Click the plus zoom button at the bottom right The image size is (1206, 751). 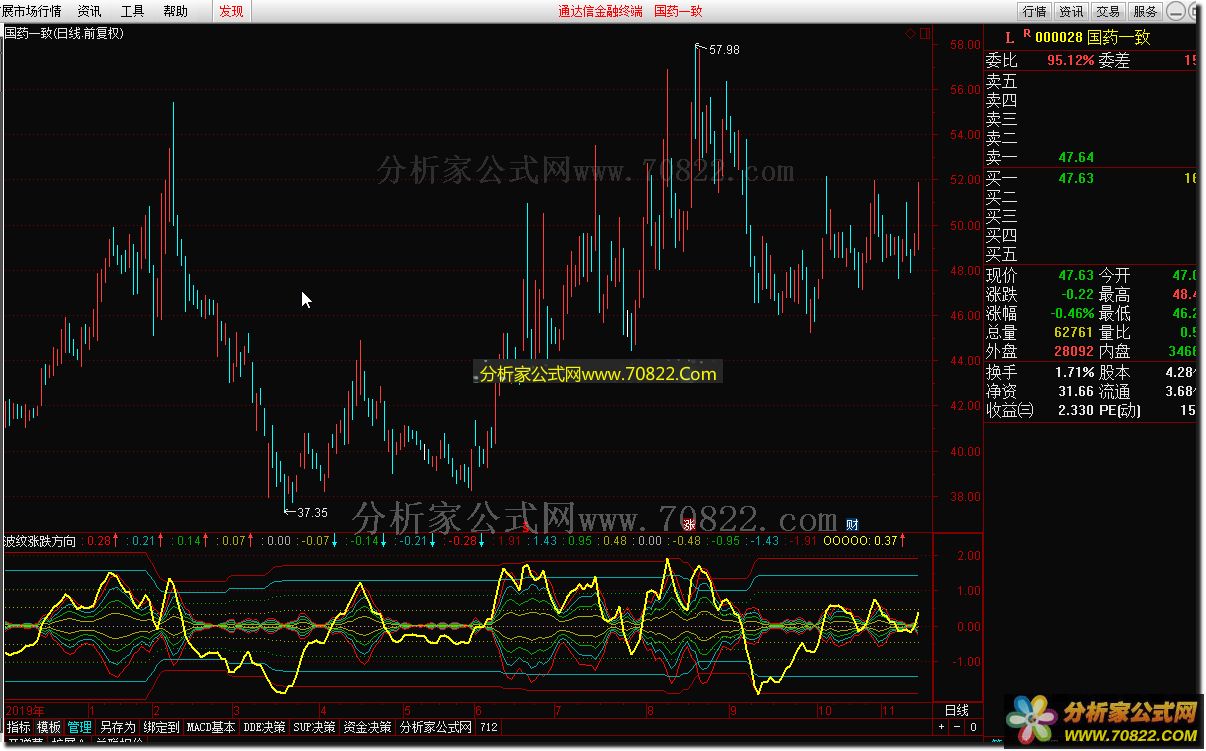[x=941, y=727]
